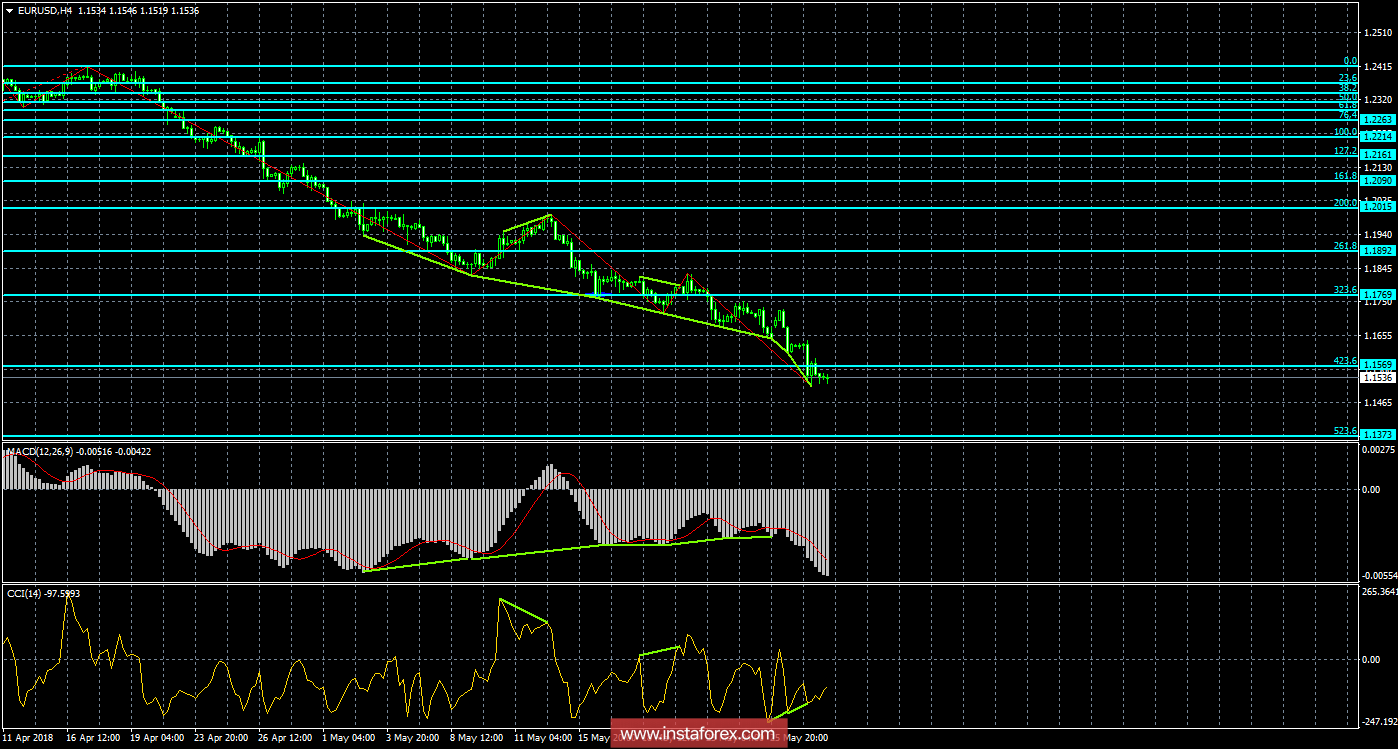This screenshot has width=1398, height=749.
Task: Click the 26 Apr 12:00 time label
Action: (286, 738)
